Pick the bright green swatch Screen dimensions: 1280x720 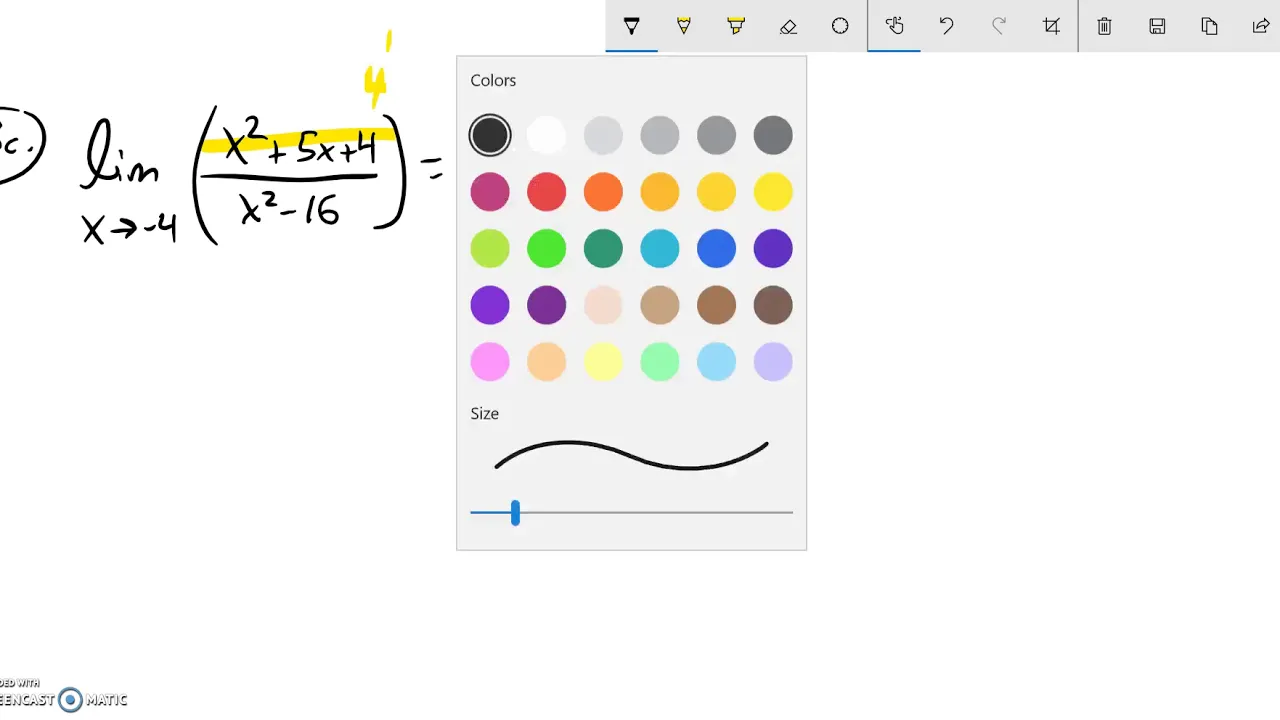[x=546, y=248]
